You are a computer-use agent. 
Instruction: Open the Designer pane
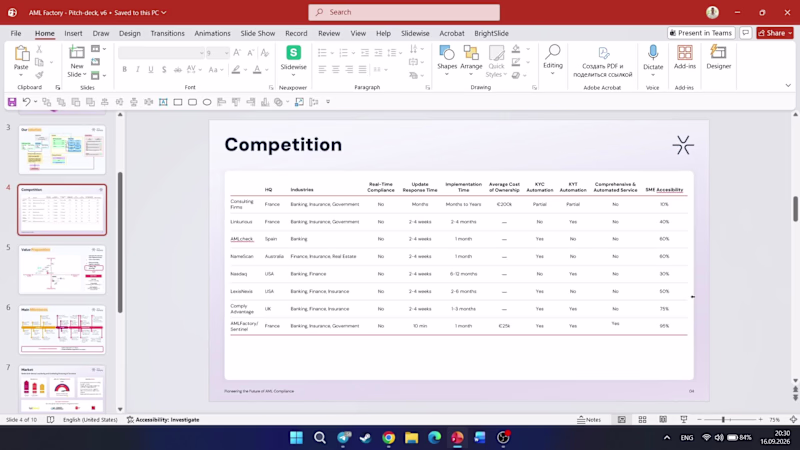pyautogui.click(x=718, y=58)
